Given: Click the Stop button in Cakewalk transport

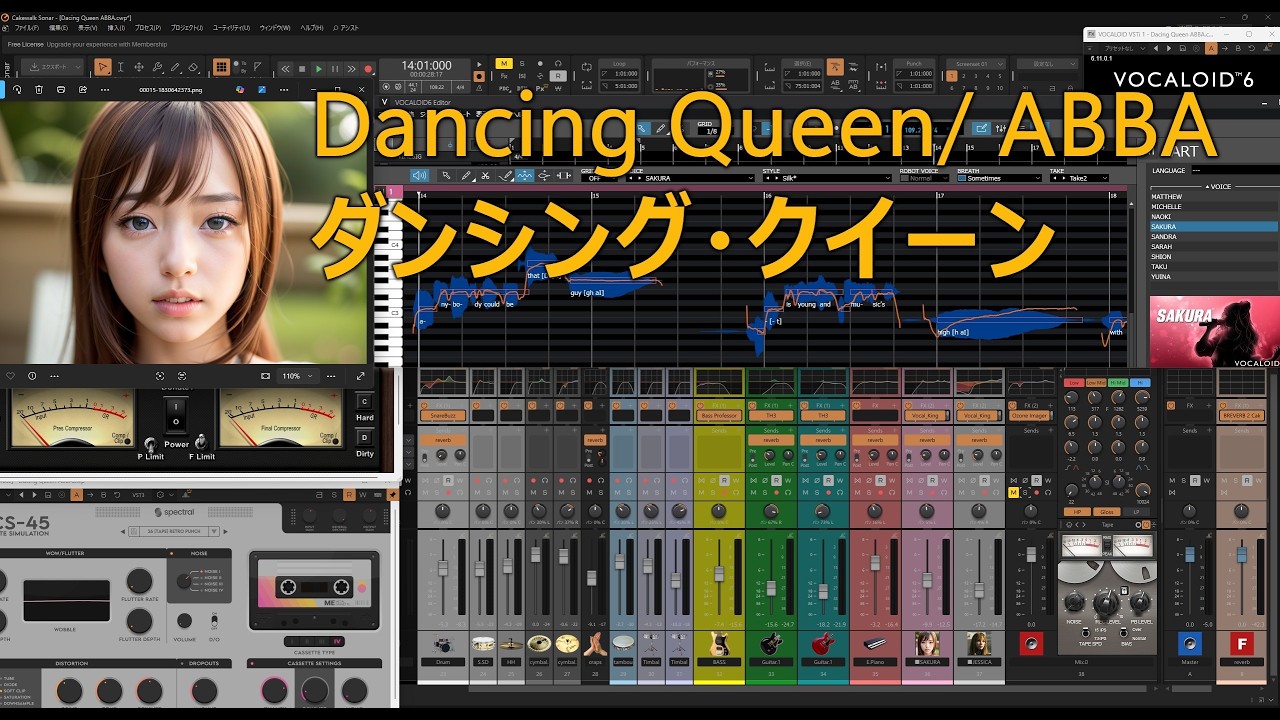Looking at the screenshot, I should point(302,69).
